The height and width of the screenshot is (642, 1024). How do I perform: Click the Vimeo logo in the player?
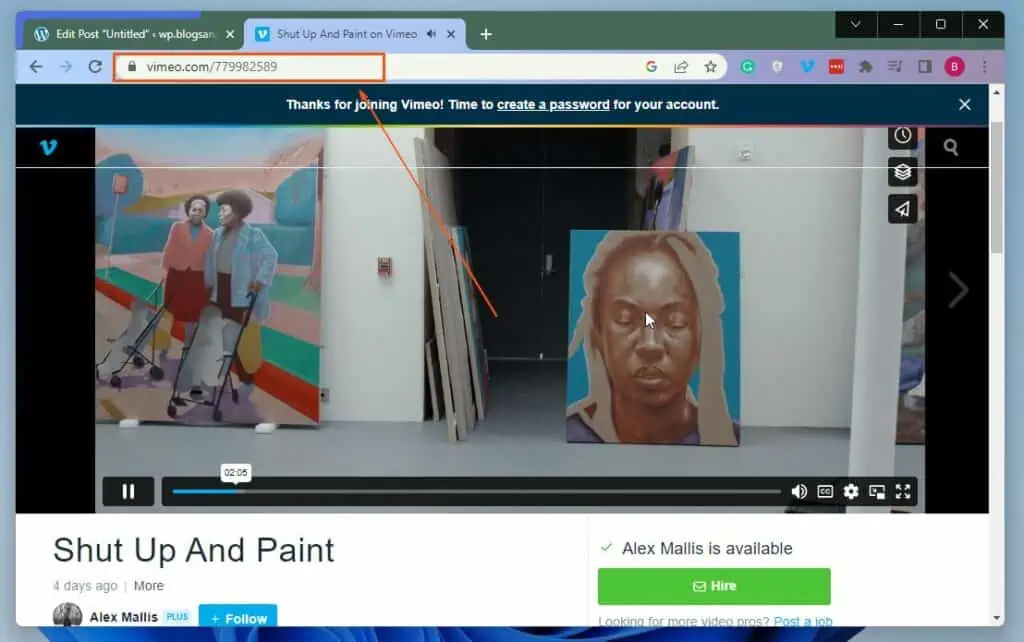coord(48,147)
